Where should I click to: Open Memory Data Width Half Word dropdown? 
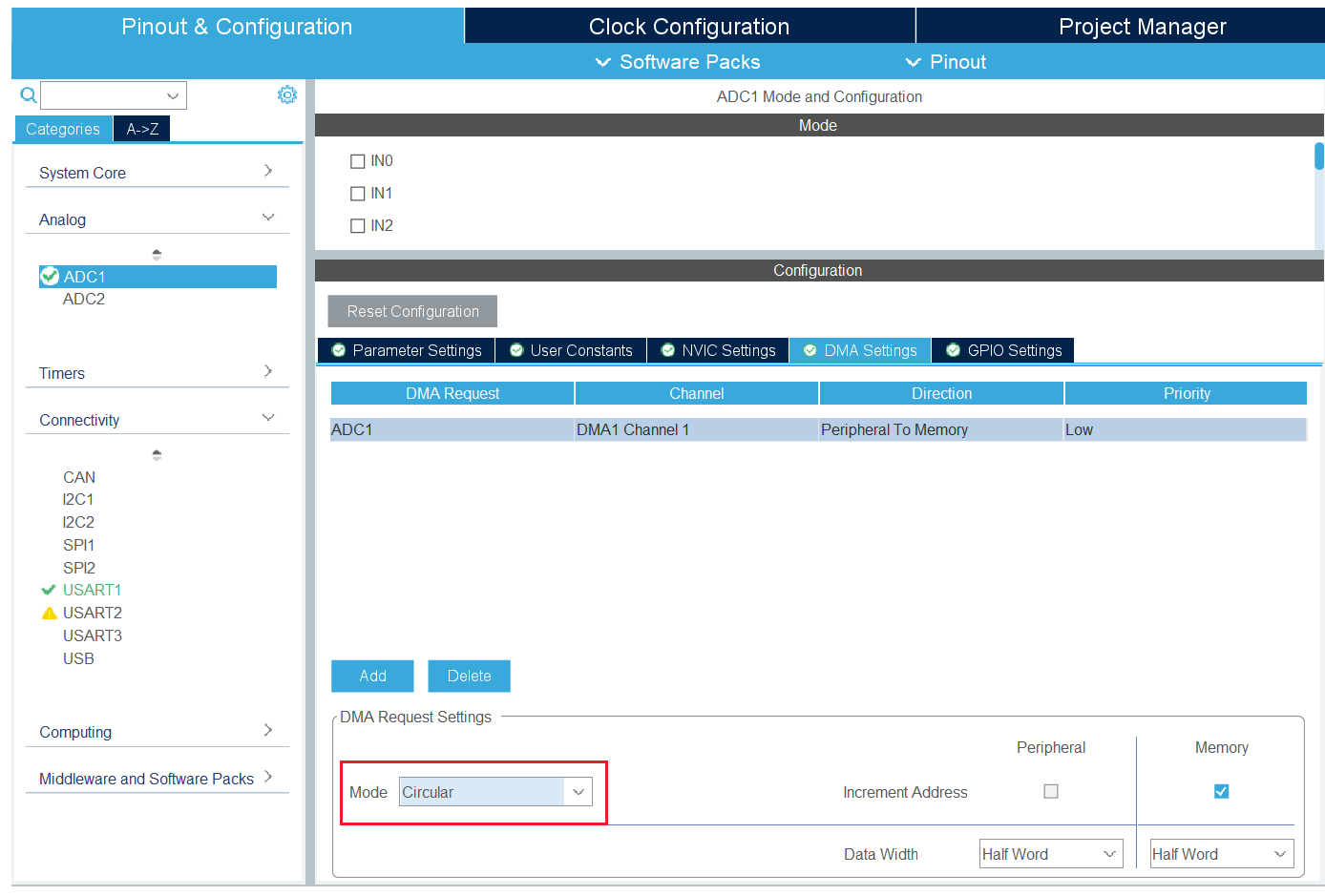tap(1221, 854)
